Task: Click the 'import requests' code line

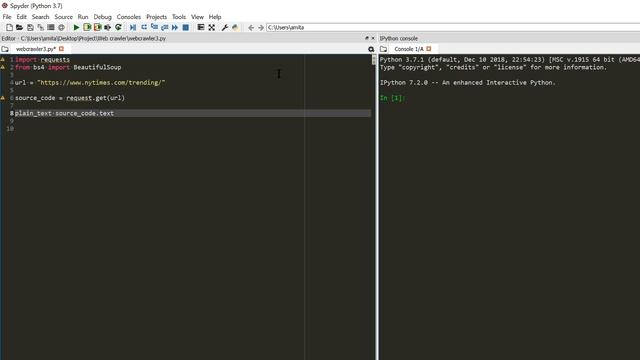Action: 42,60
